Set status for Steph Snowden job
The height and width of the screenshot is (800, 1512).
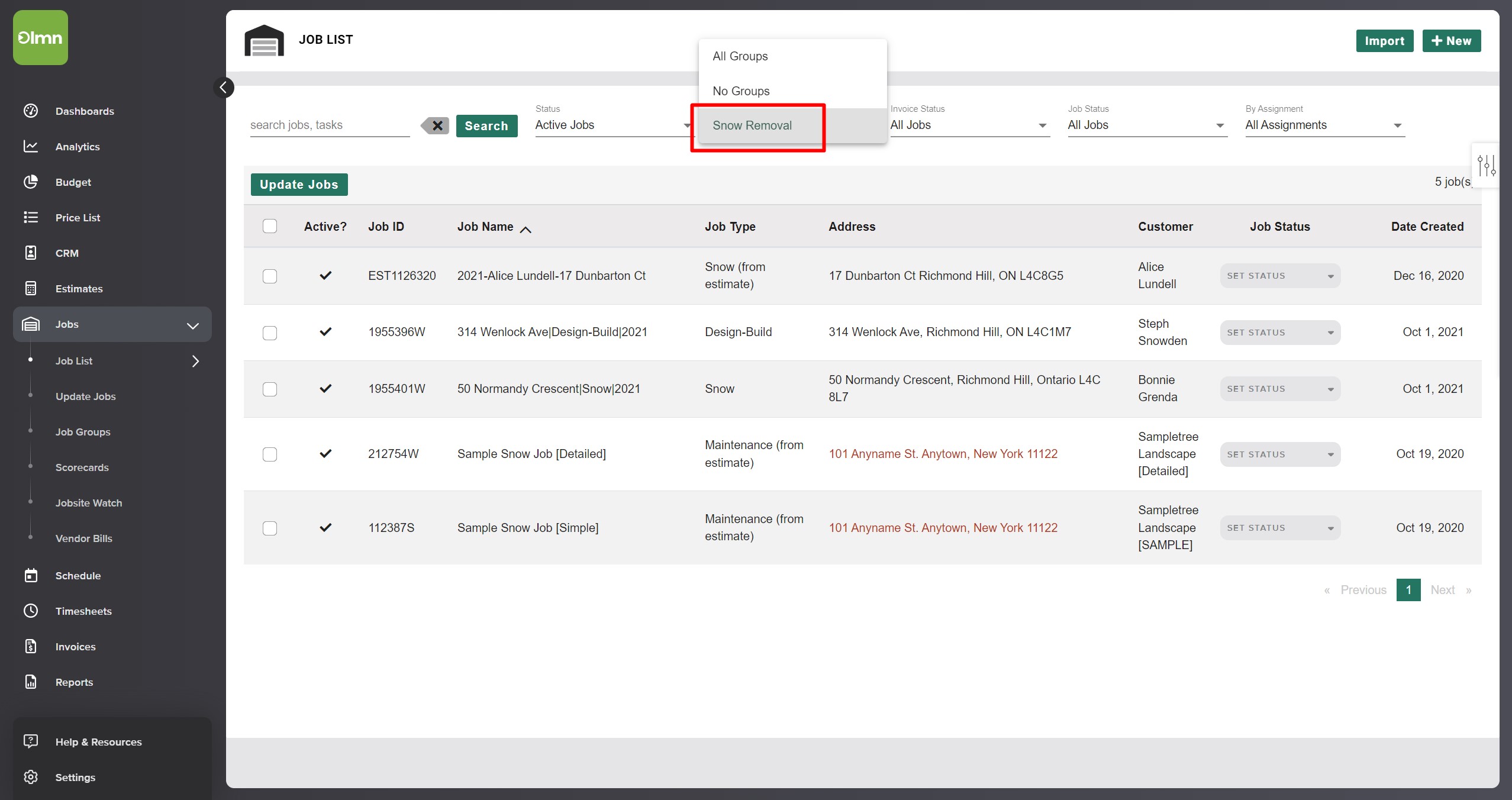[1279, 333]
